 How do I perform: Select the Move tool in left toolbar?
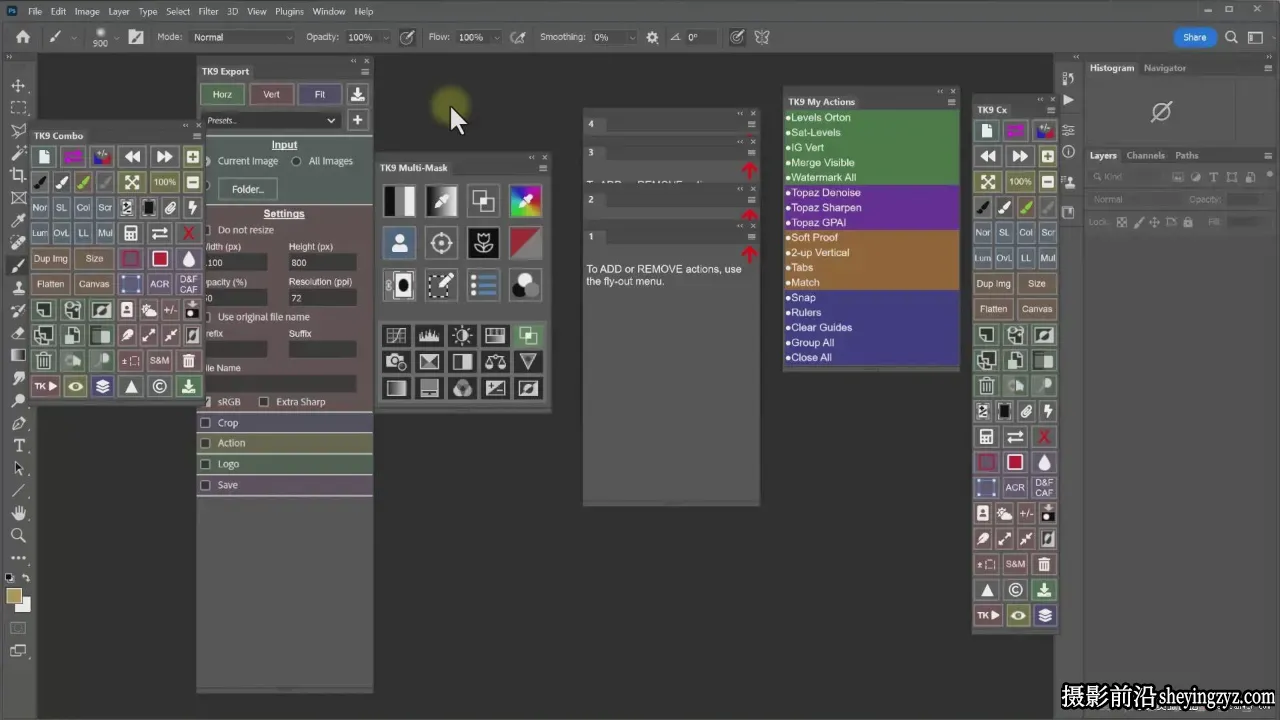coord(18,85)
